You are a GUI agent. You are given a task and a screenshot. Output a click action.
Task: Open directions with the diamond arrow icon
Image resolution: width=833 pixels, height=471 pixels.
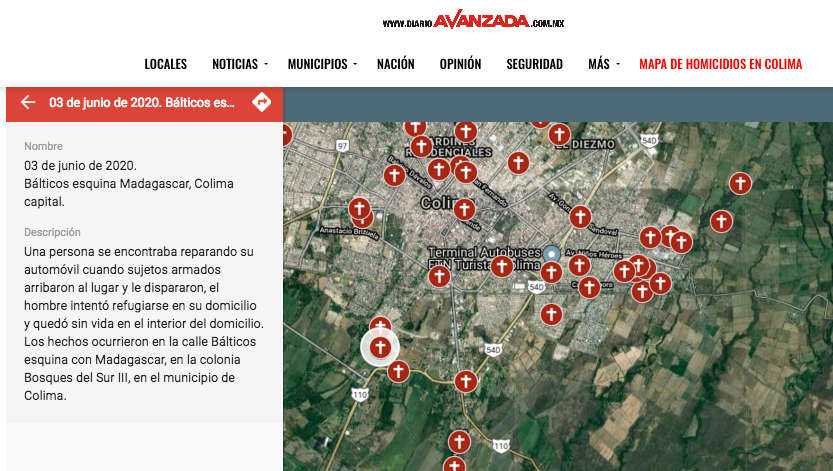[261, 102]
